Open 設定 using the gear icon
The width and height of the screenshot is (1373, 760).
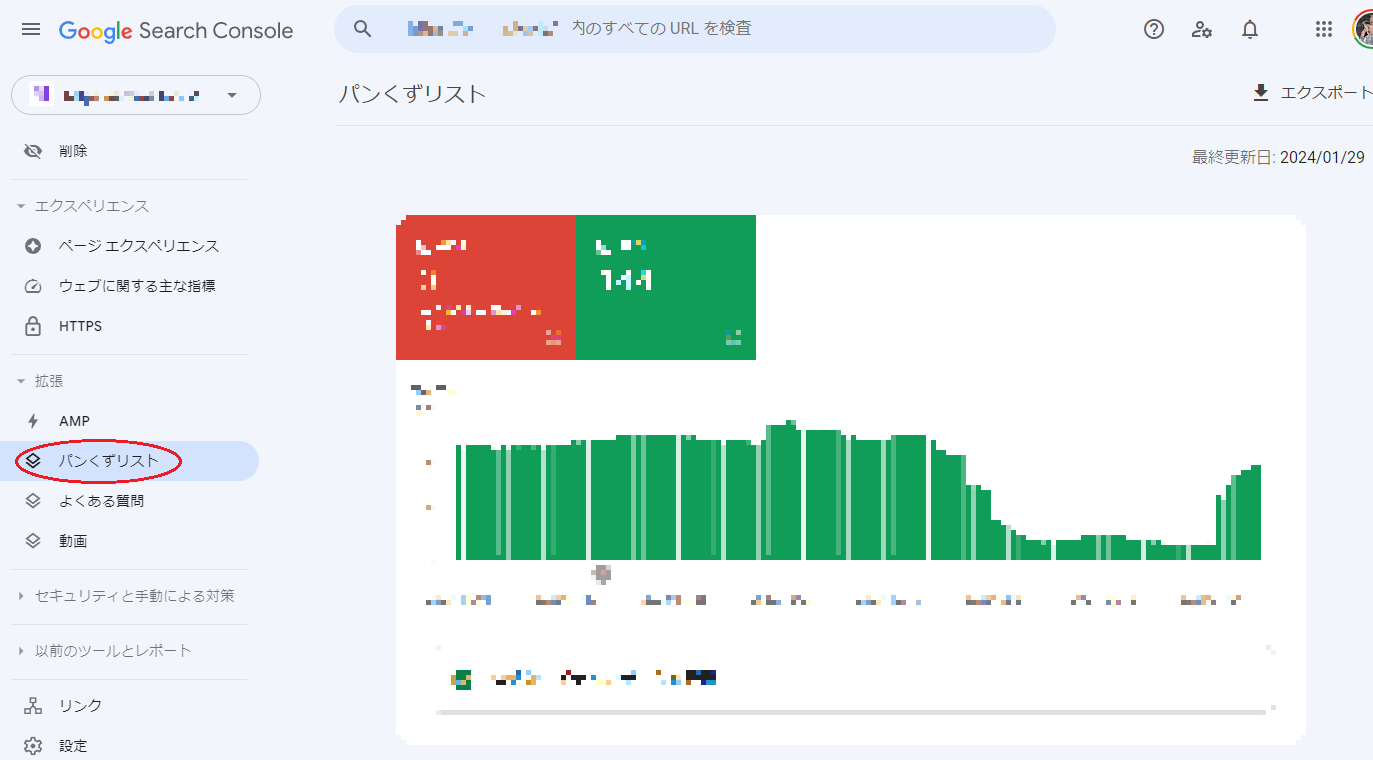tap(32, 745)
